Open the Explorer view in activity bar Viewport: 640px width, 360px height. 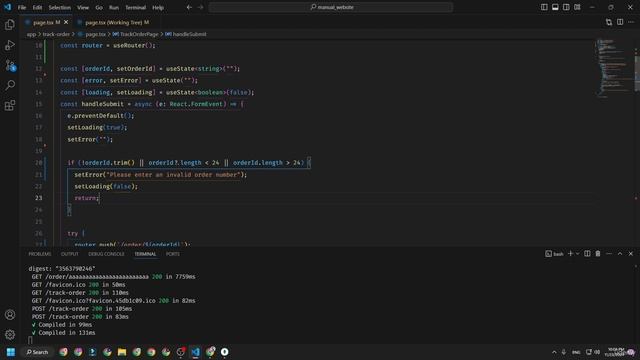pos(10,25)
